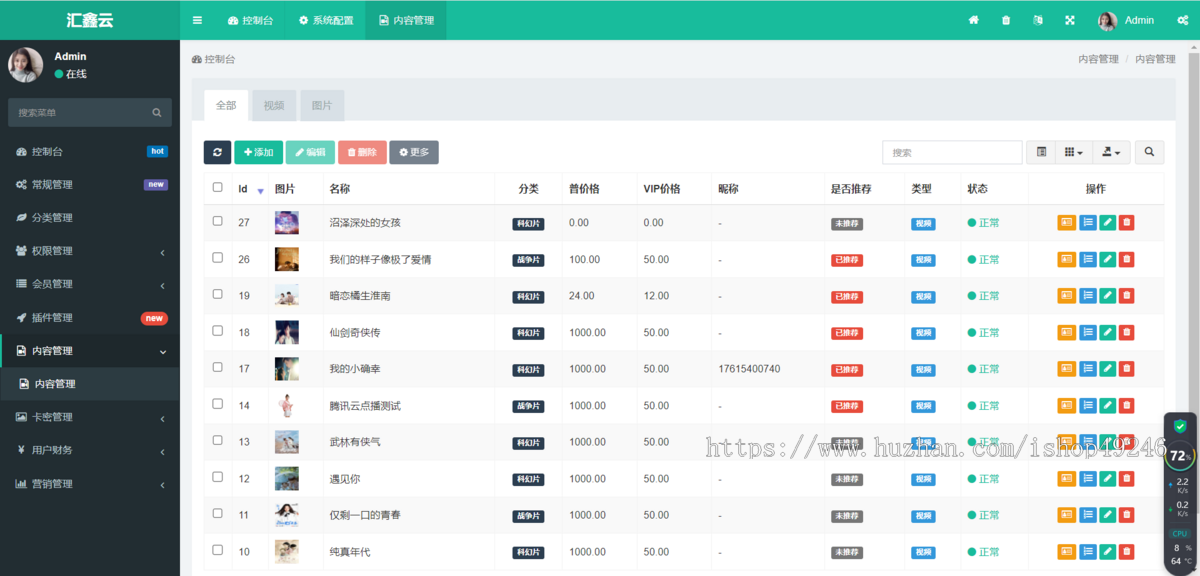1200x576 pixels.
Task: Tick the select-all checkbox in table header
Action: [x=218, y=187]
